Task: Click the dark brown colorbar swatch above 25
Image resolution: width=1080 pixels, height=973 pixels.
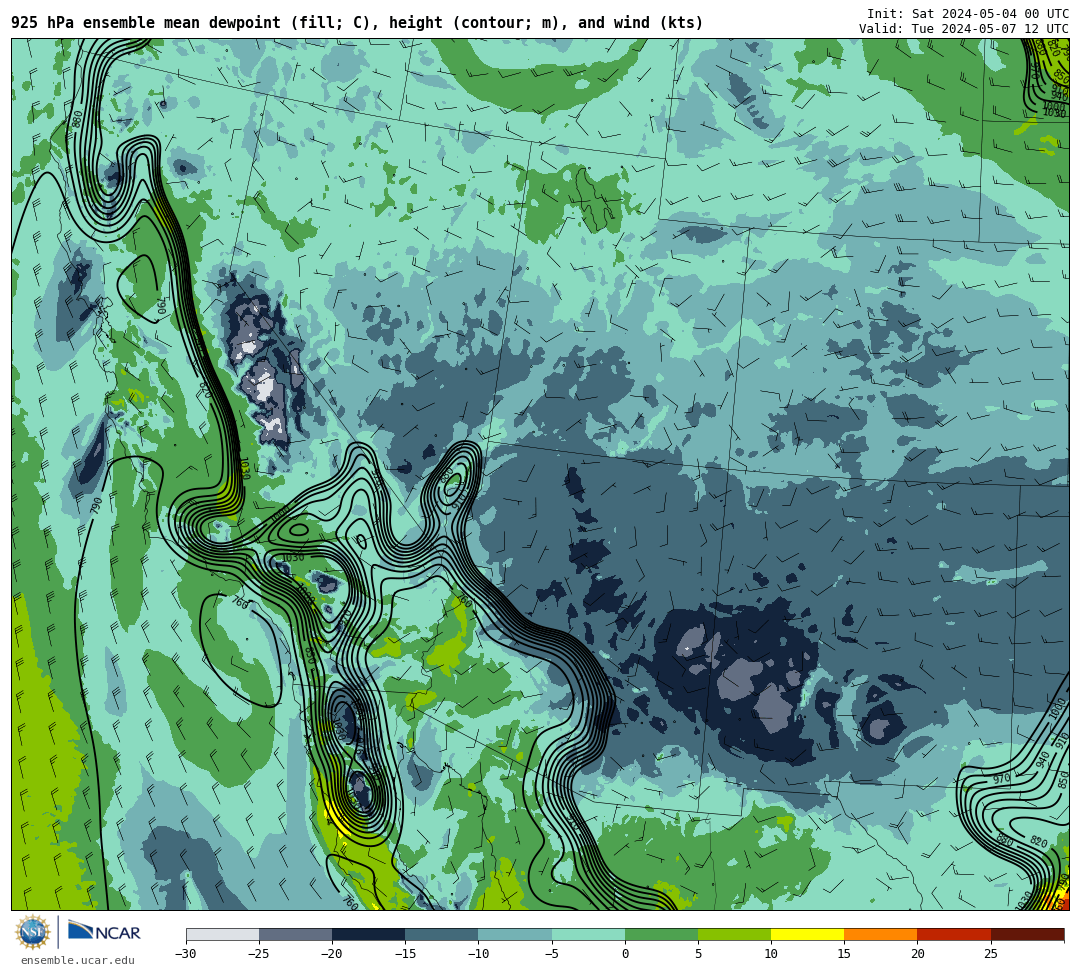Action: (x=1028, y=934)
